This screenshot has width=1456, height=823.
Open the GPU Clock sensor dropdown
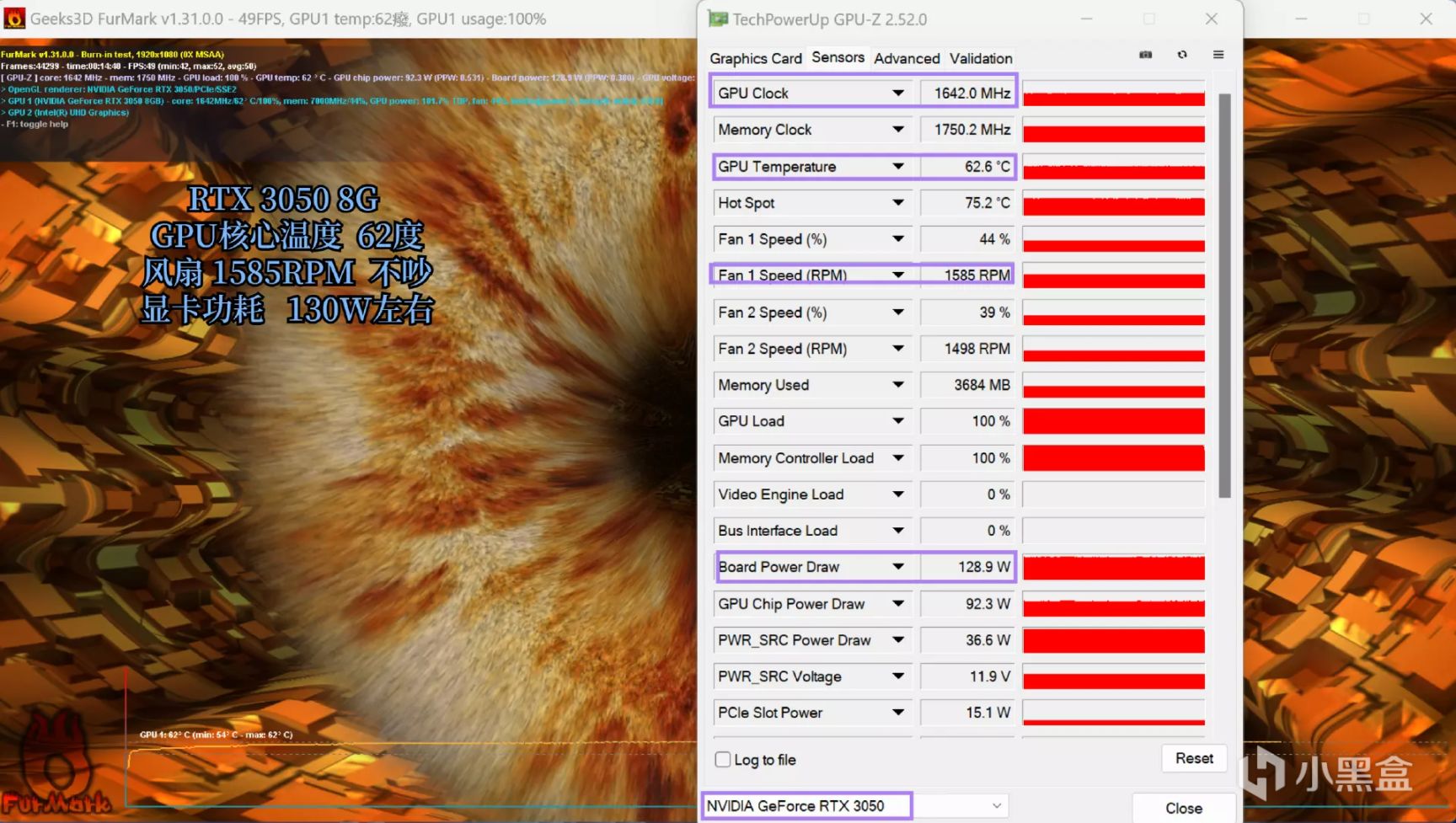coord(898,93)
